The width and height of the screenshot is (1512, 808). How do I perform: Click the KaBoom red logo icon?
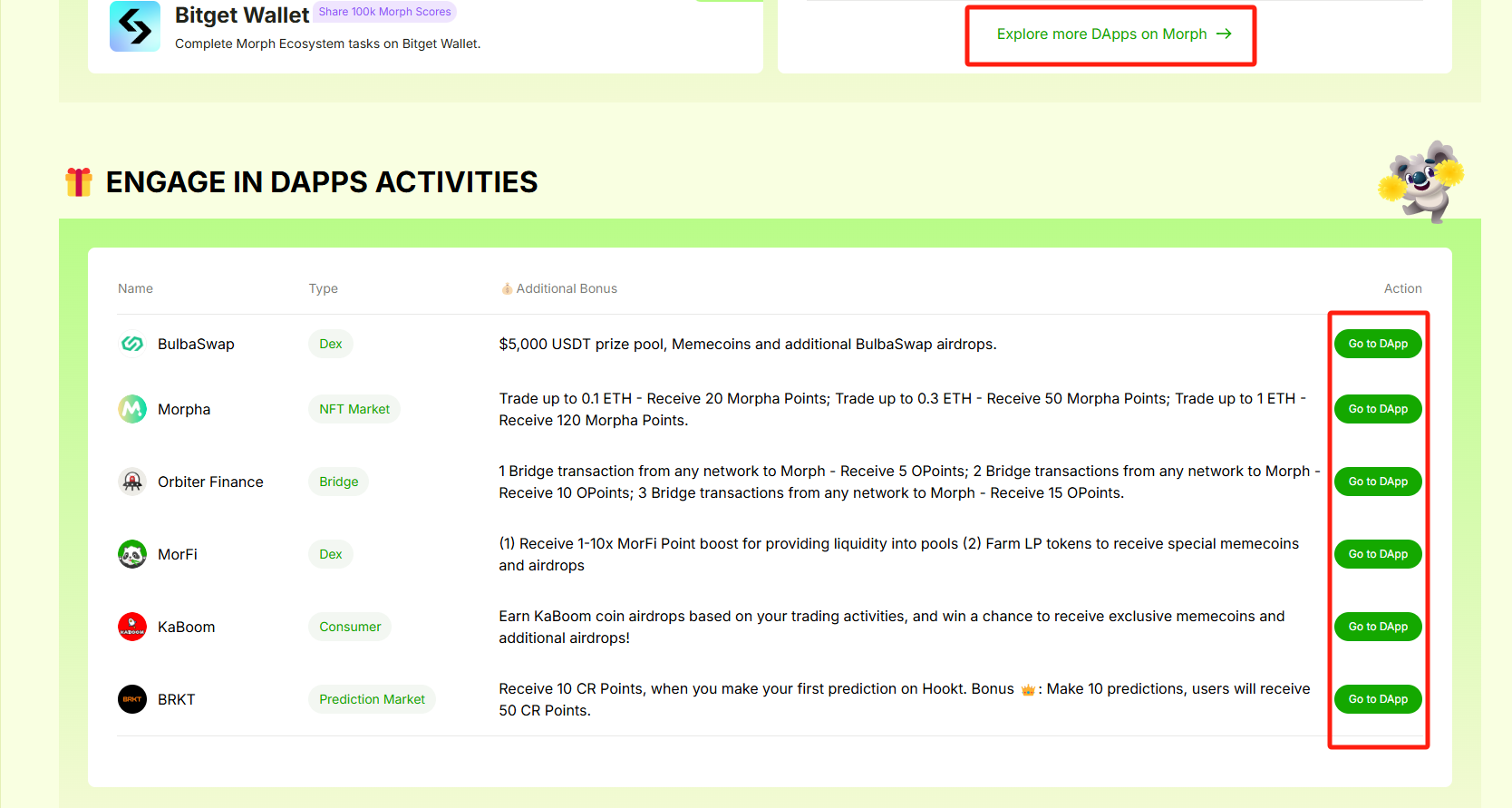tap(132, 627)
